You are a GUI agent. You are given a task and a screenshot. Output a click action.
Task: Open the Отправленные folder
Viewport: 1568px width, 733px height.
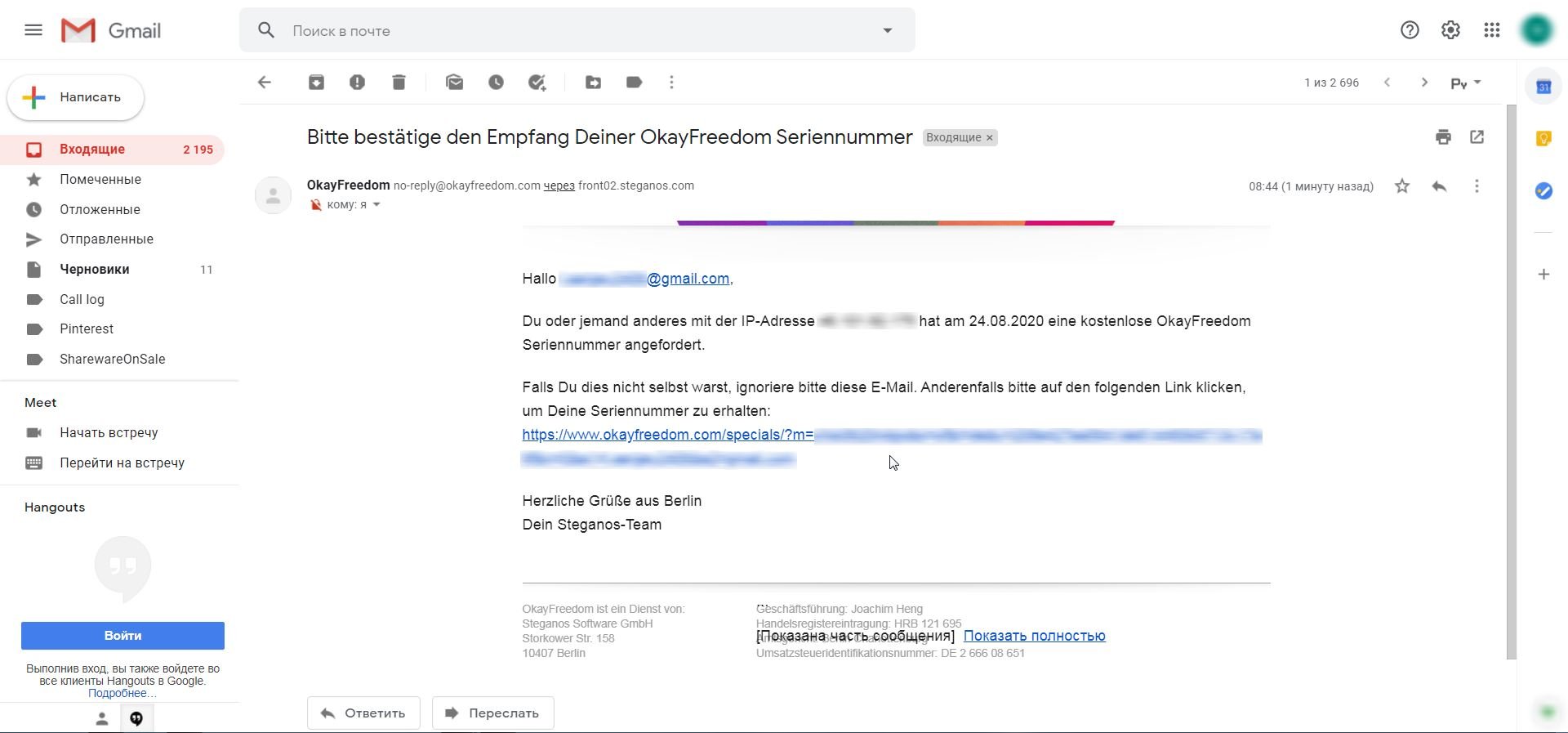point(112,239)
